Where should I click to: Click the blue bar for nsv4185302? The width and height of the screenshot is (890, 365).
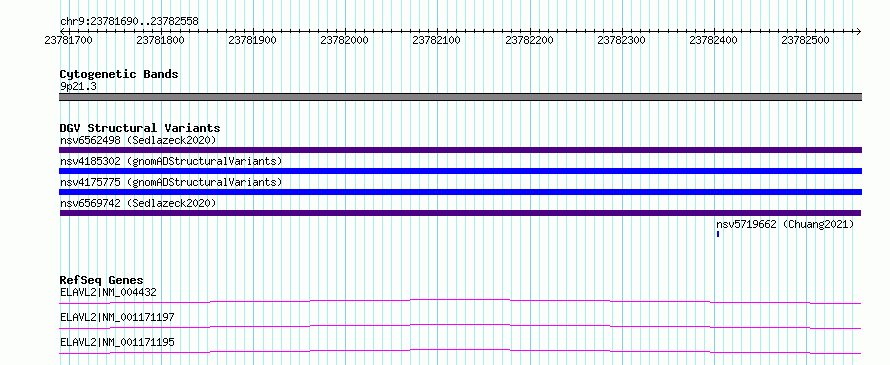(461, 171)
